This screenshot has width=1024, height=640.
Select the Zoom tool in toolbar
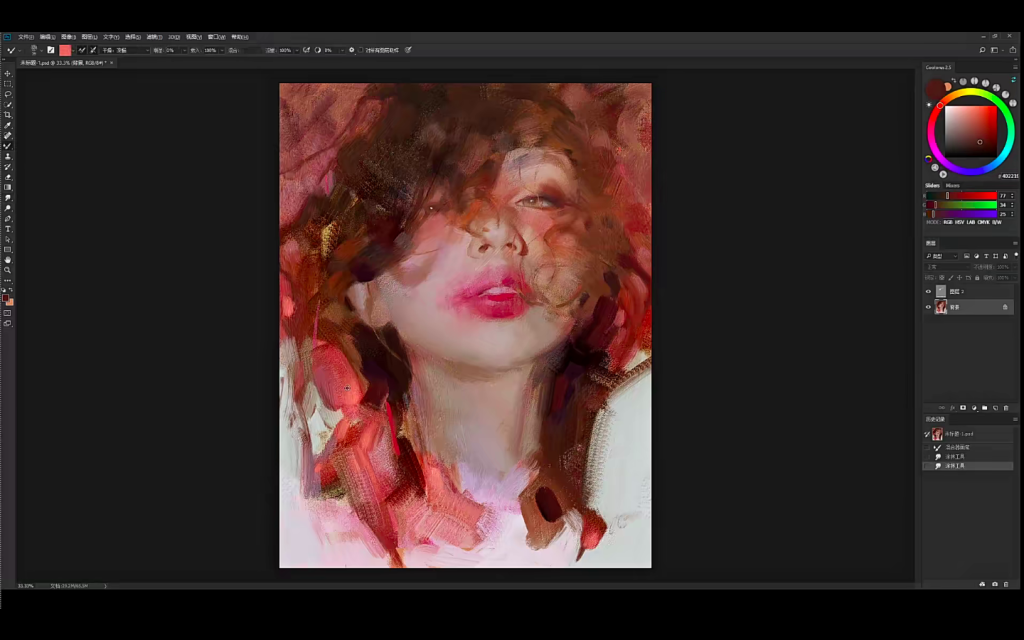(8, 270)
